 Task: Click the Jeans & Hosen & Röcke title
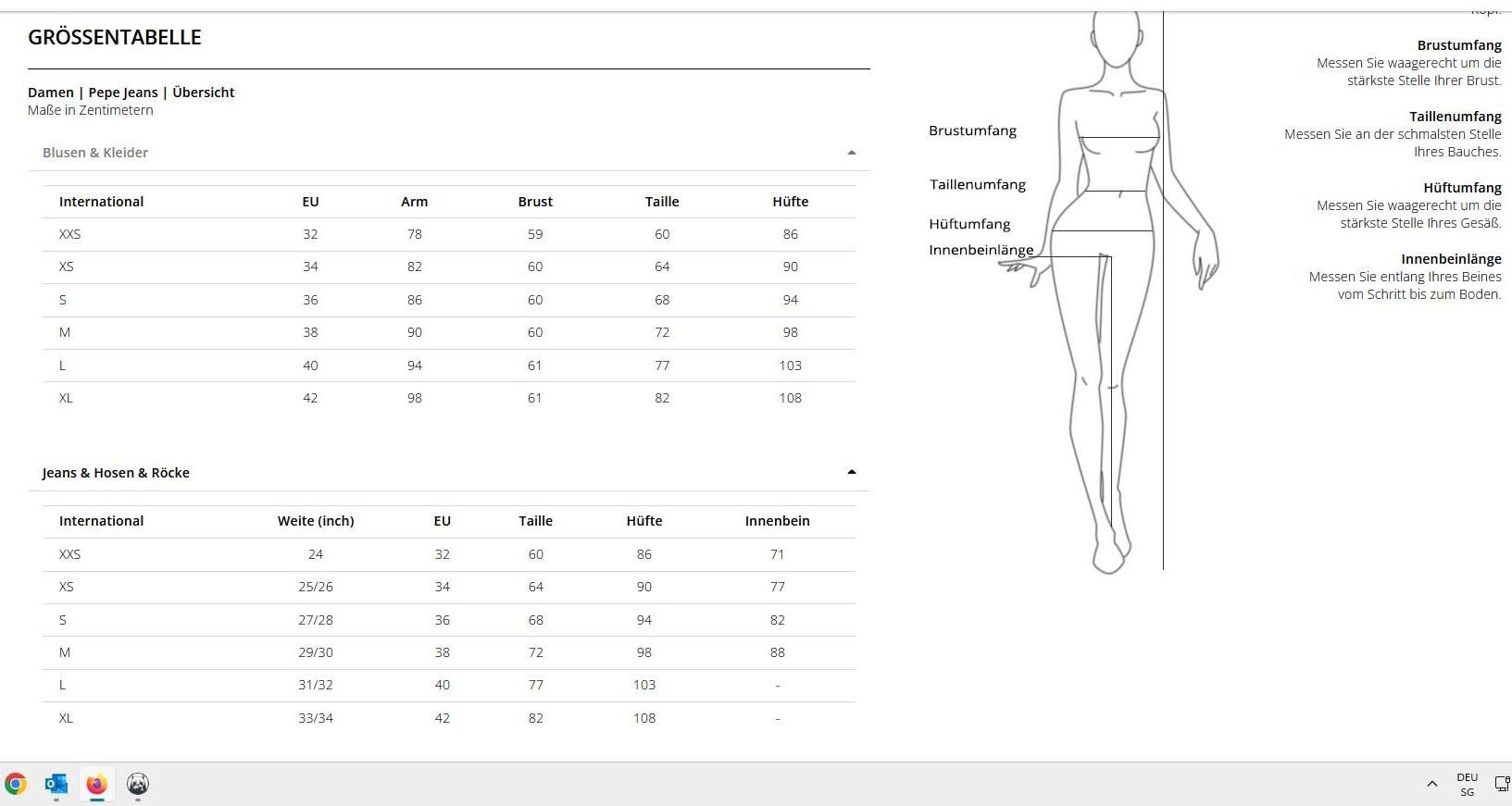pos(116,473)
